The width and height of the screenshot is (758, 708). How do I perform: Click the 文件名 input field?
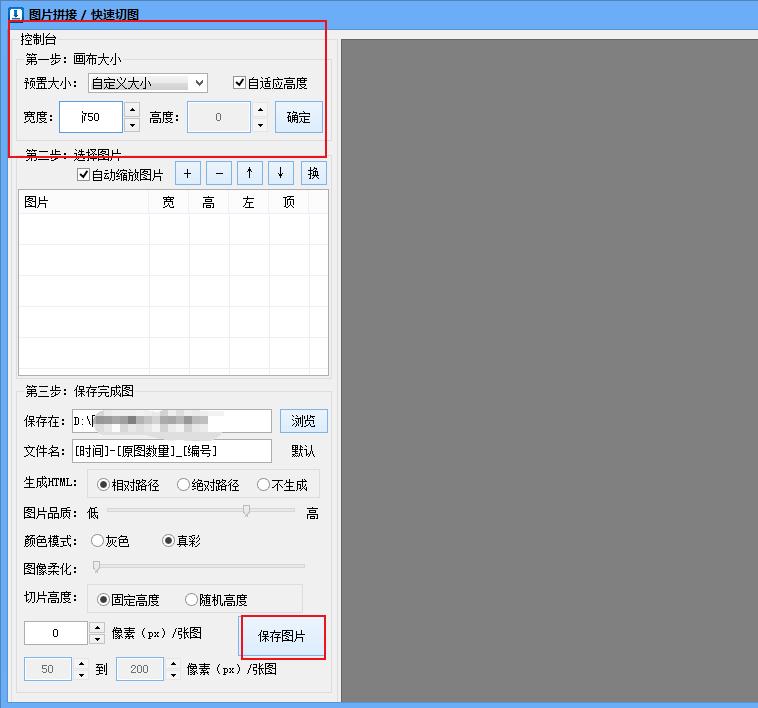(170, 451)
